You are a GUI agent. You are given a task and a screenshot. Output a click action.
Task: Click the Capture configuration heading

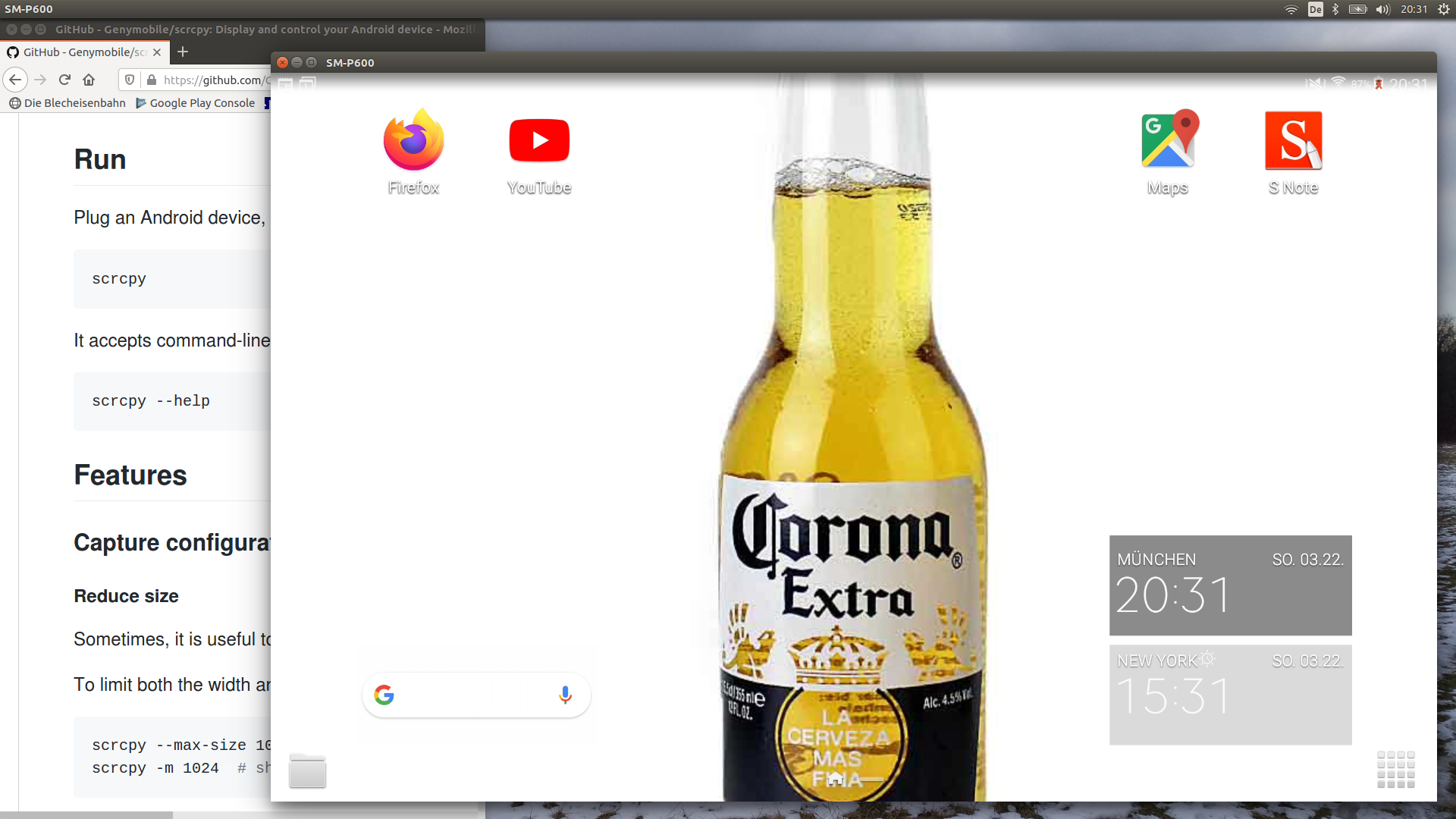(172, 543)
